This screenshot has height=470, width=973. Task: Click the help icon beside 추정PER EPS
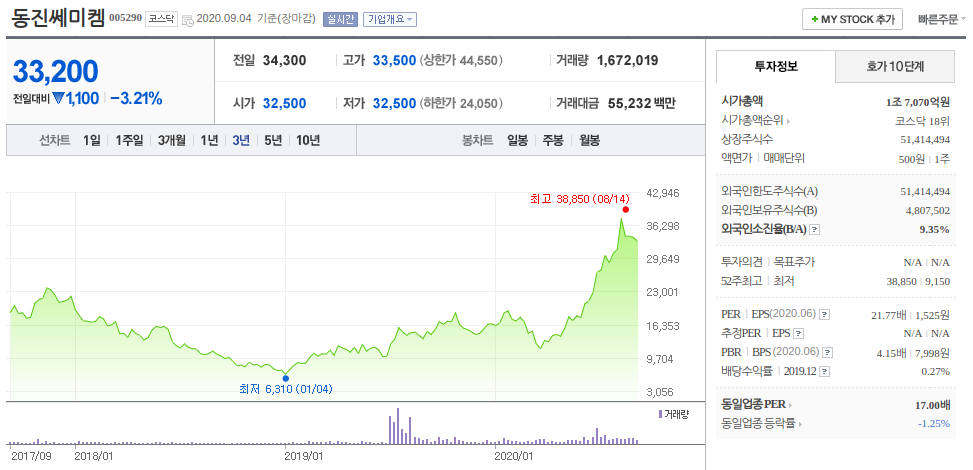[x=799, y=333]
